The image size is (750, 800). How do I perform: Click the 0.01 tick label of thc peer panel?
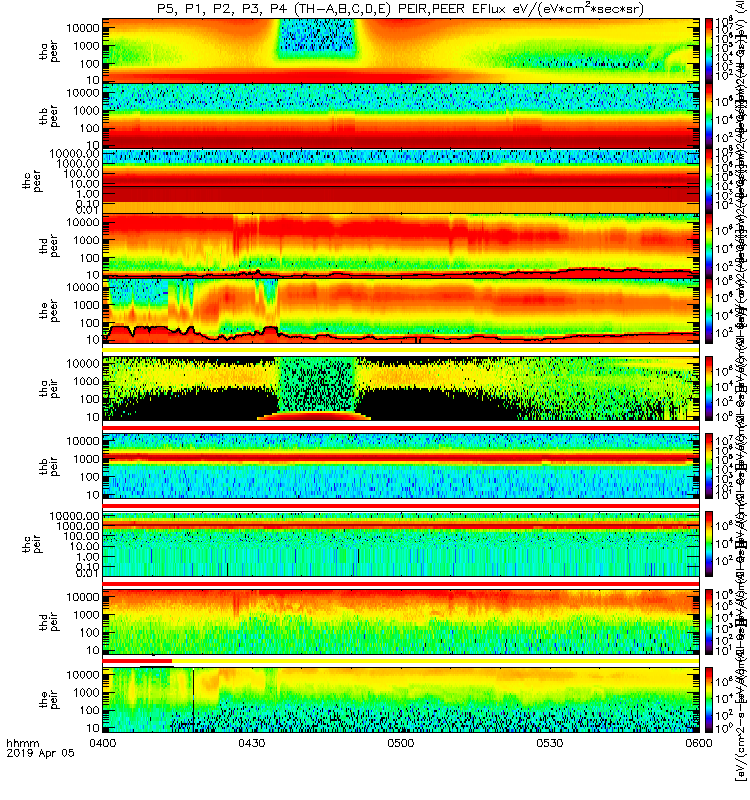[x=87, y=210]
